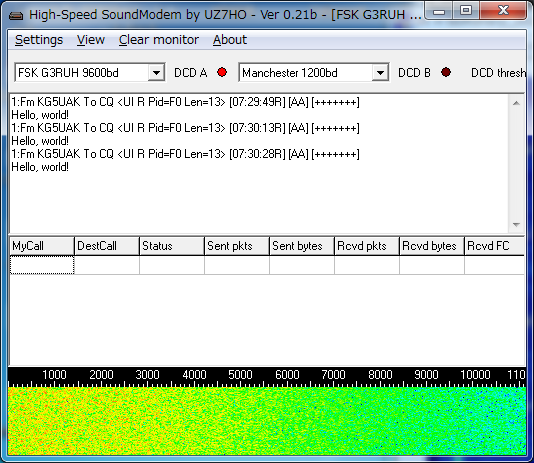534x463 pixels.
Task: Click the monitor scrollbar down arrow
Action: (x=516, y=225)
